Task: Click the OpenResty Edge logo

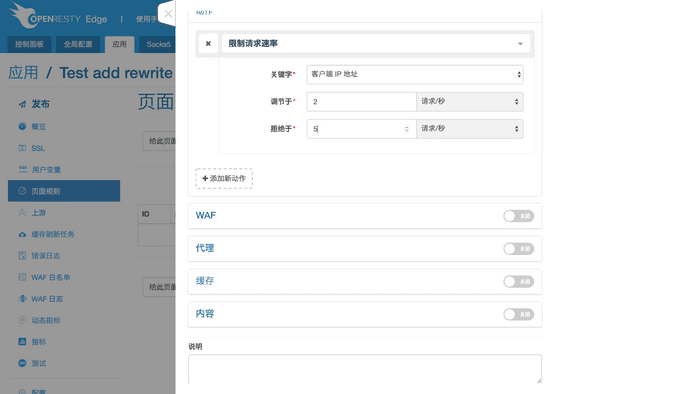Action: pos(58,16)
